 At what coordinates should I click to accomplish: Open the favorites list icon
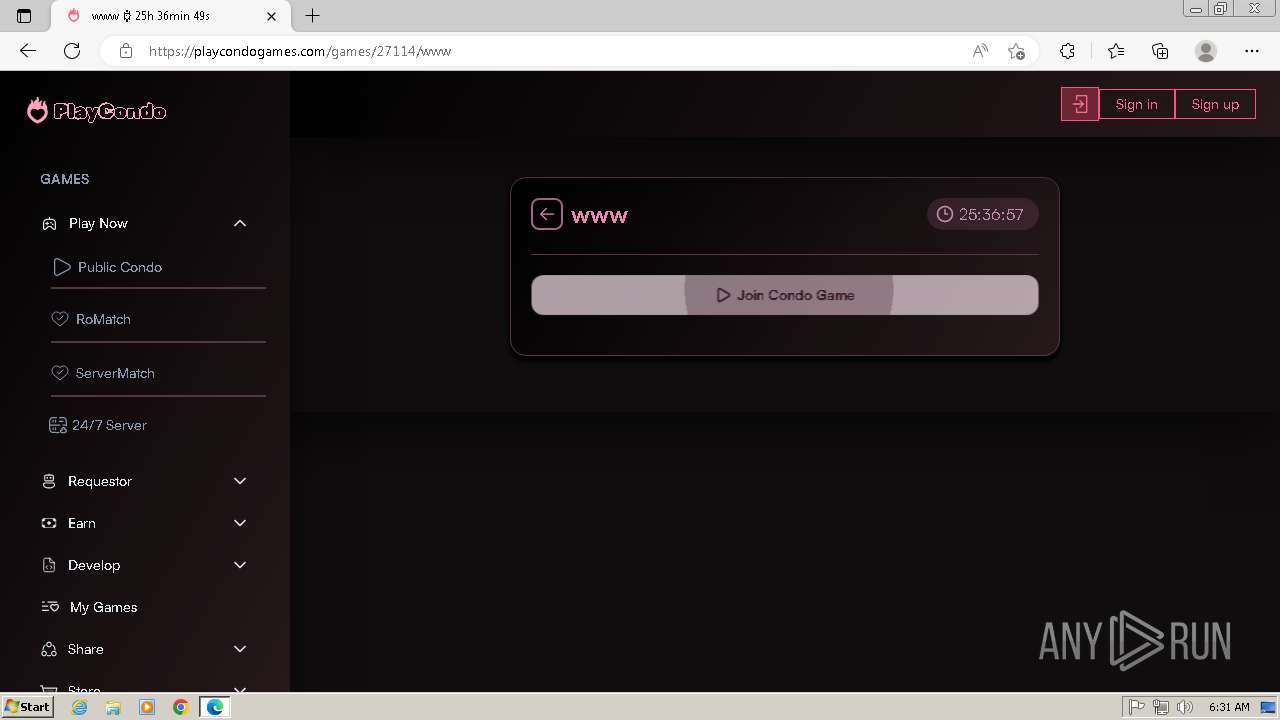click(1116, 51)
